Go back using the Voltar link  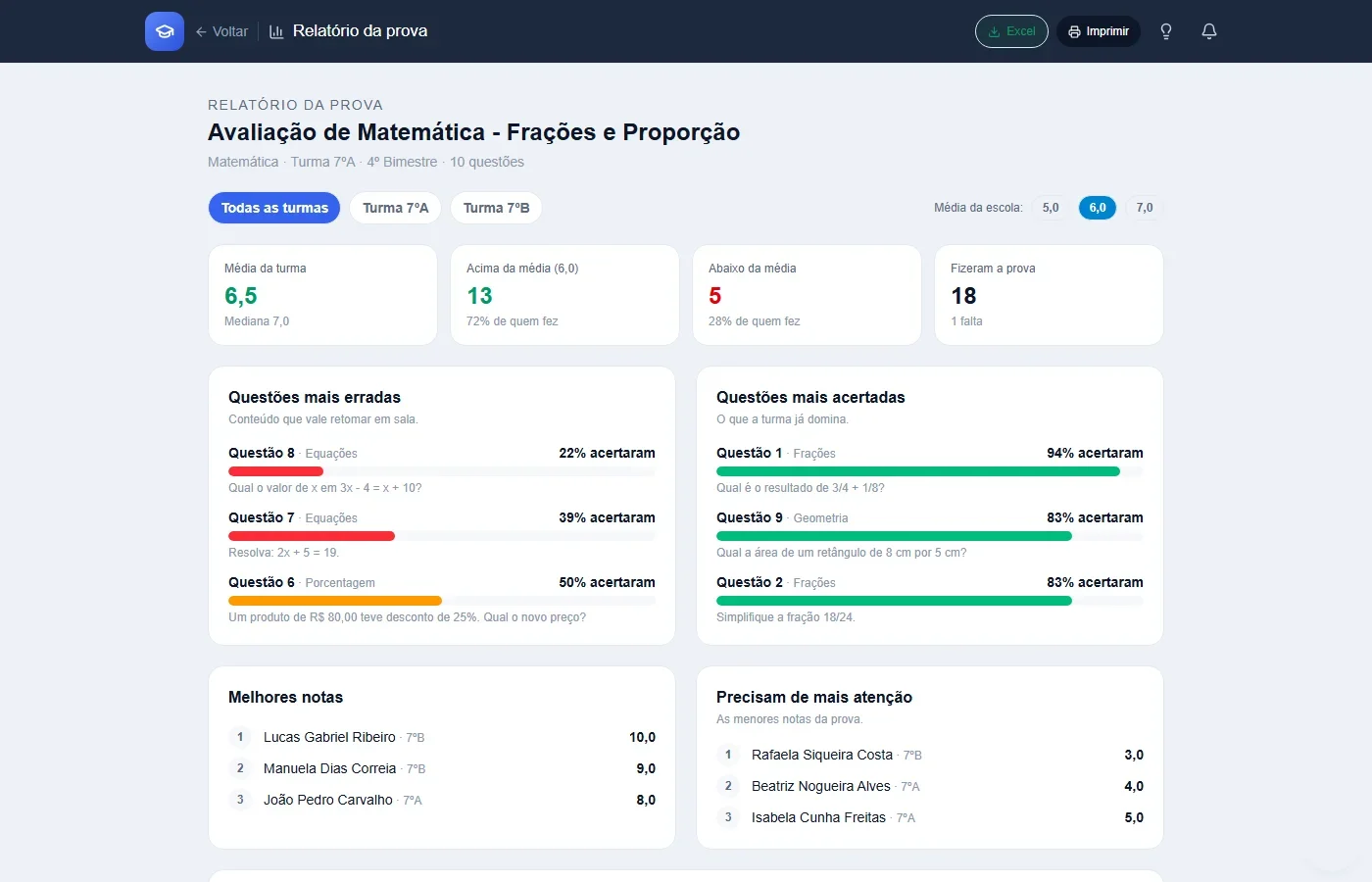pos(221,31)
